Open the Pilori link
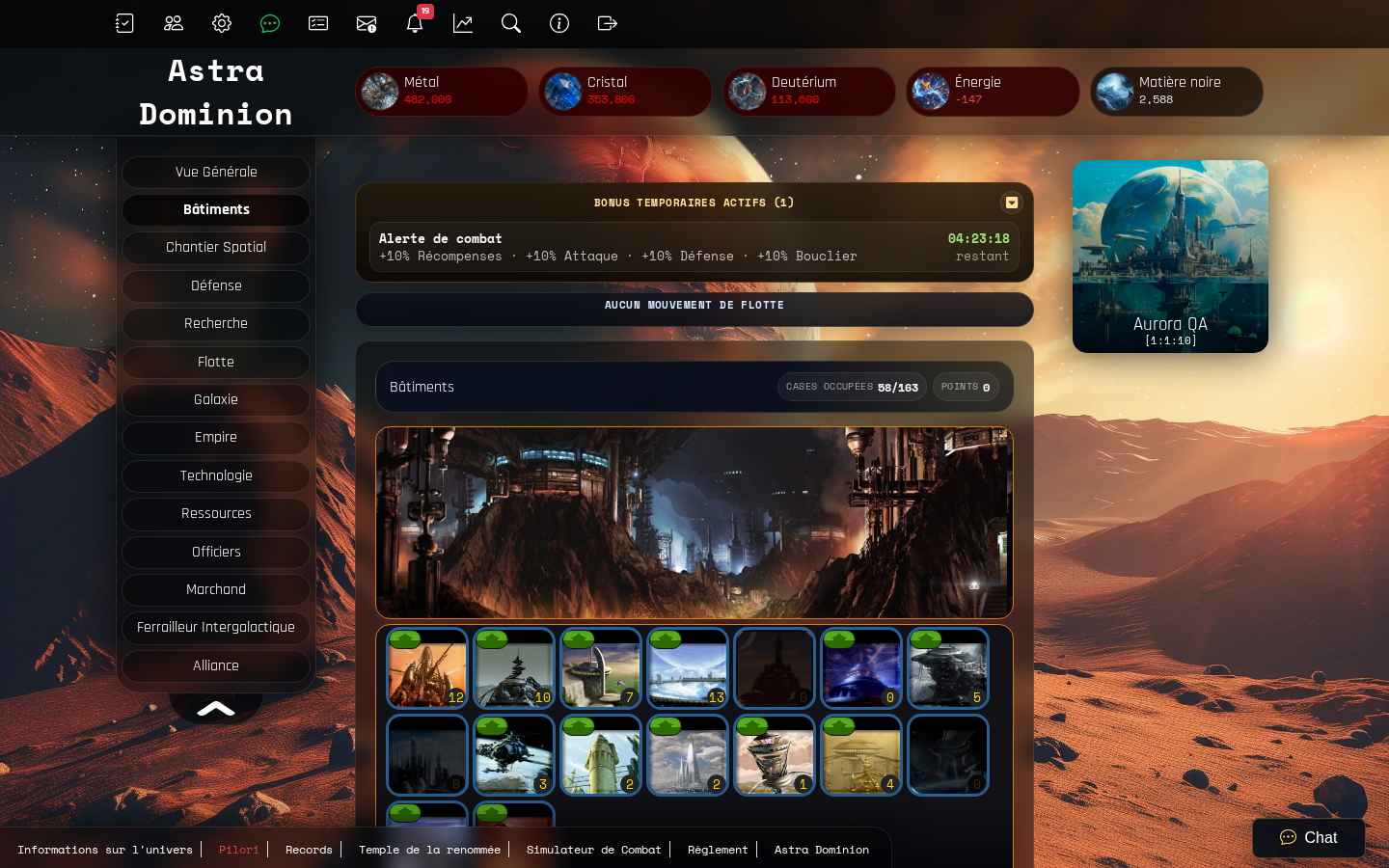The width and height of the screenshot is (1389, 868). coord(238,850)
